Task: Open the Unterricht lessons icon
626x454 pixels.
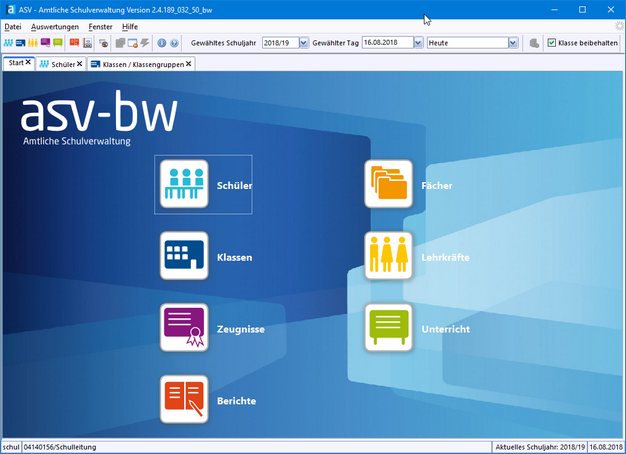Action: click(x=388, y=328)
